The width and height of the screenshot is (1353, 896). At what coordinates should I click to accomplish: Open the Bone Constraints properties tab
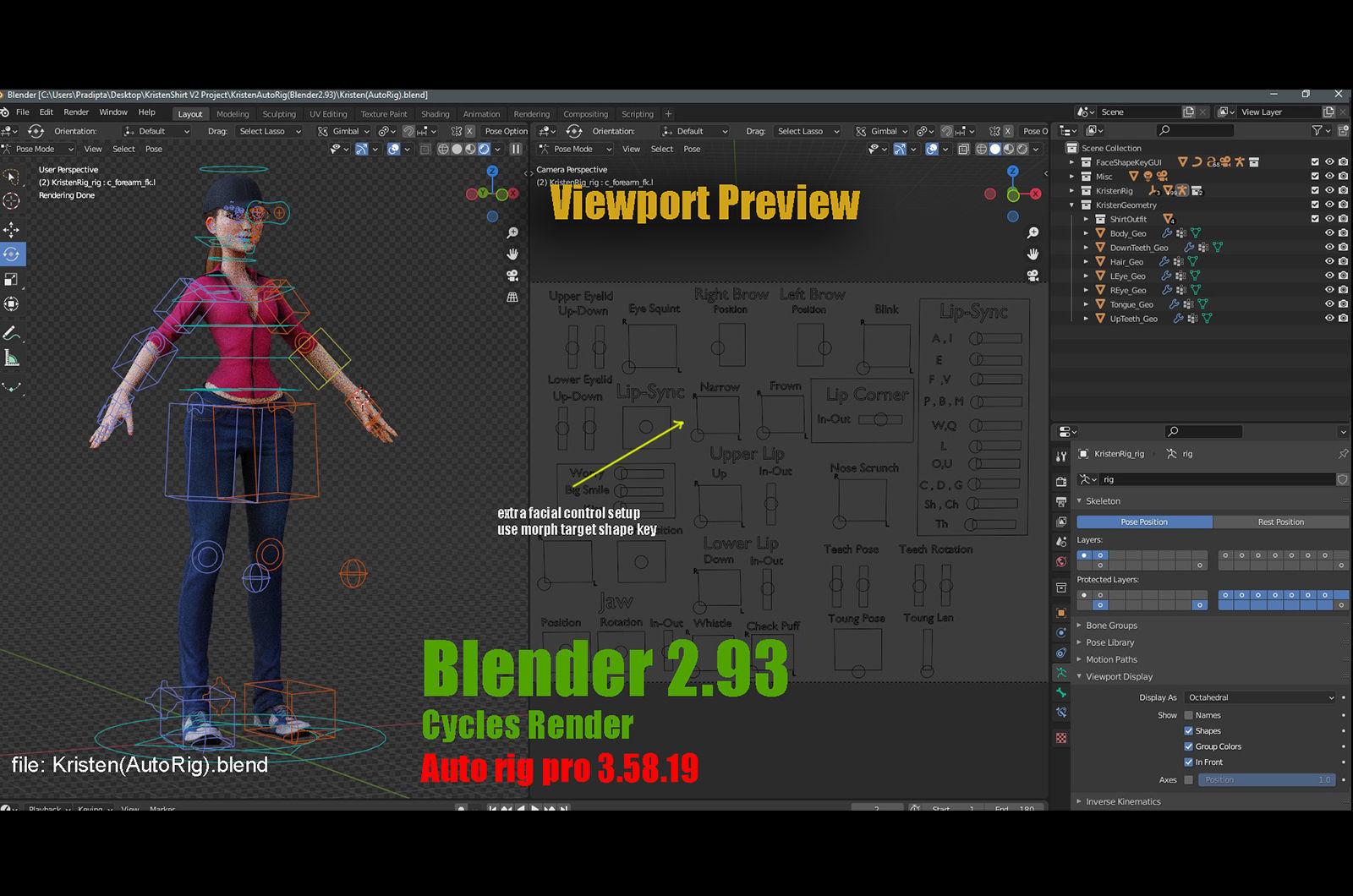(1061, 713)
